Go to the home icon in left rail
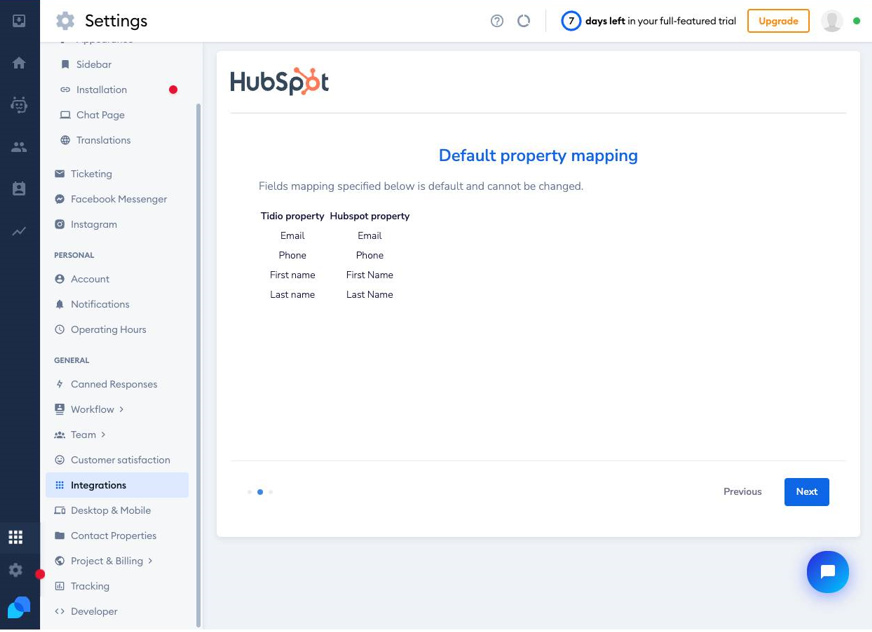Viewport: 872px width, 632px height. pos(19,63)
